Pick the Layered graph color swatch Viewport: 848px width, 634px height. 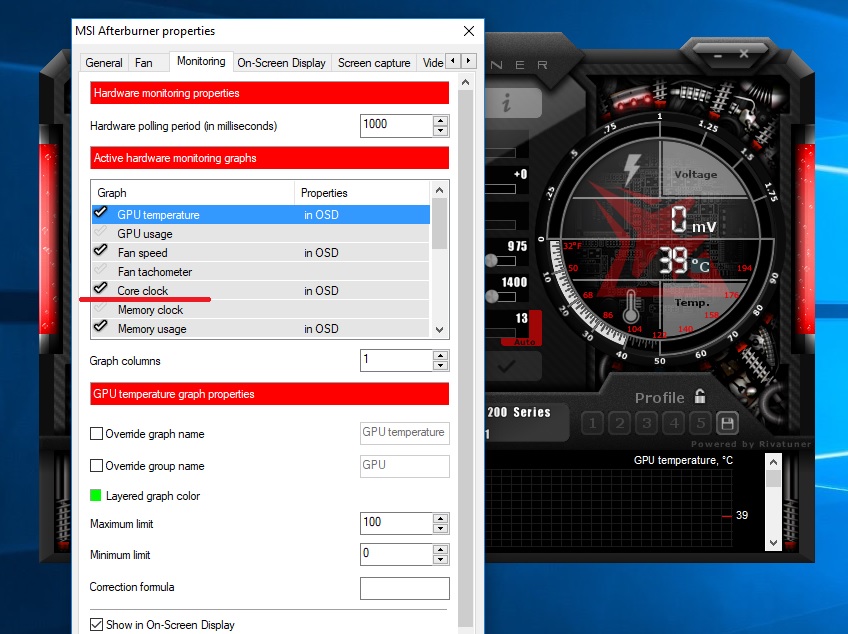[x=96, y=495]
